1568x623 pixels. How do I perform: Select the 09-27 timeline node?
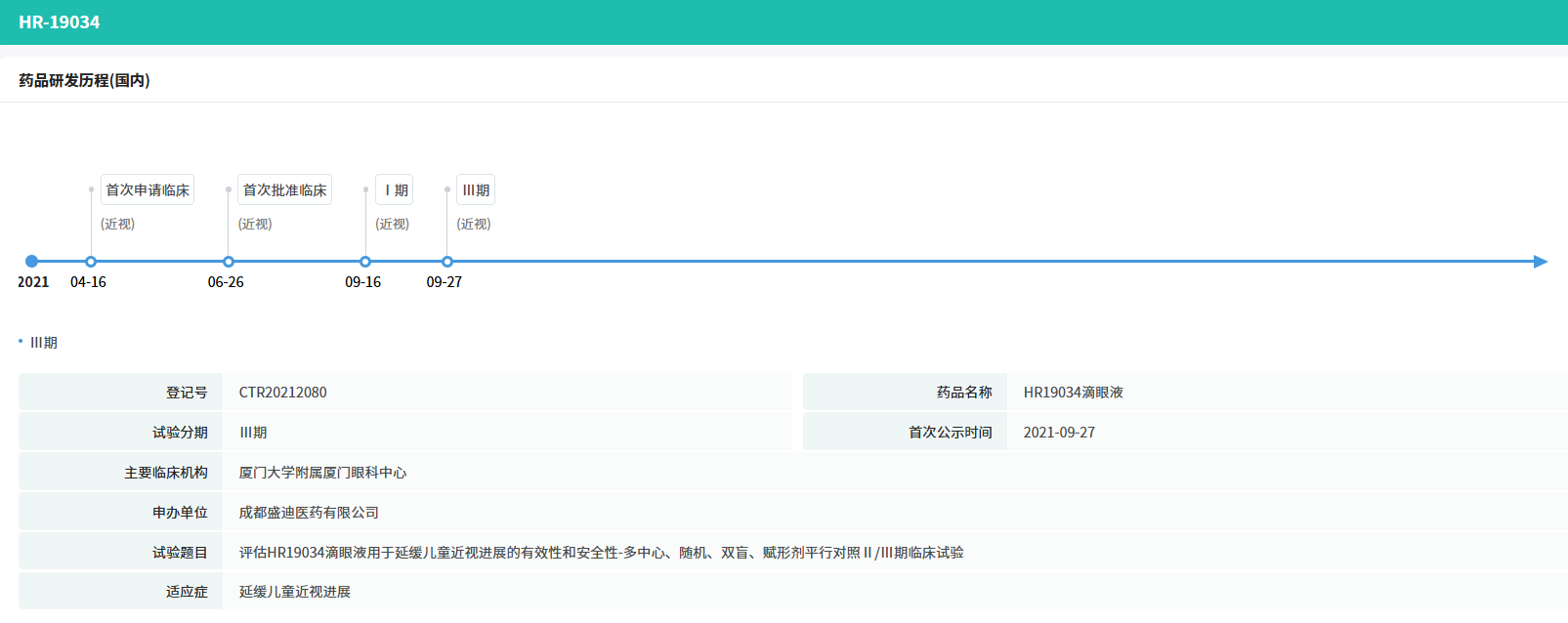point(447,262)
